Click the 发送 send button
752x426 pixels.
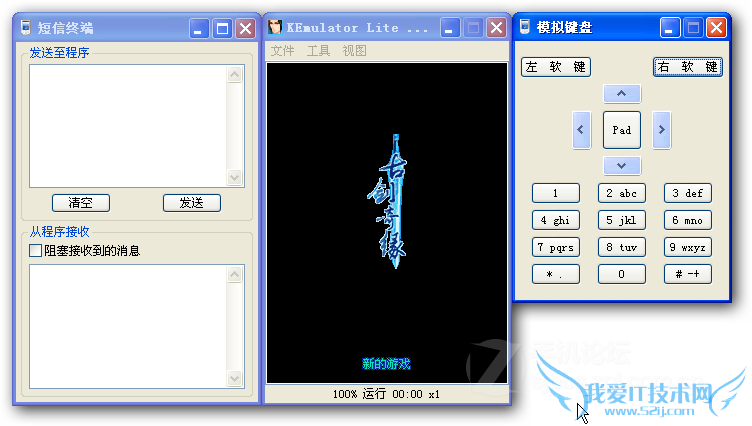(192, 203)
